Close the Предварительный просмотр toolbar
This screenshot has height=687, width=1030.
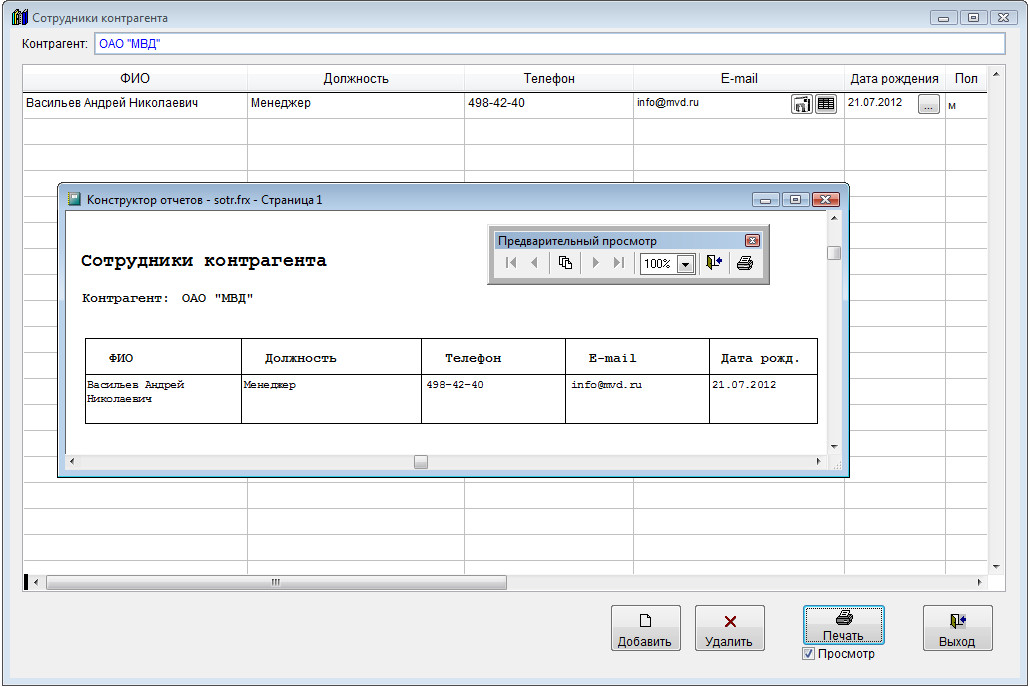752,240
